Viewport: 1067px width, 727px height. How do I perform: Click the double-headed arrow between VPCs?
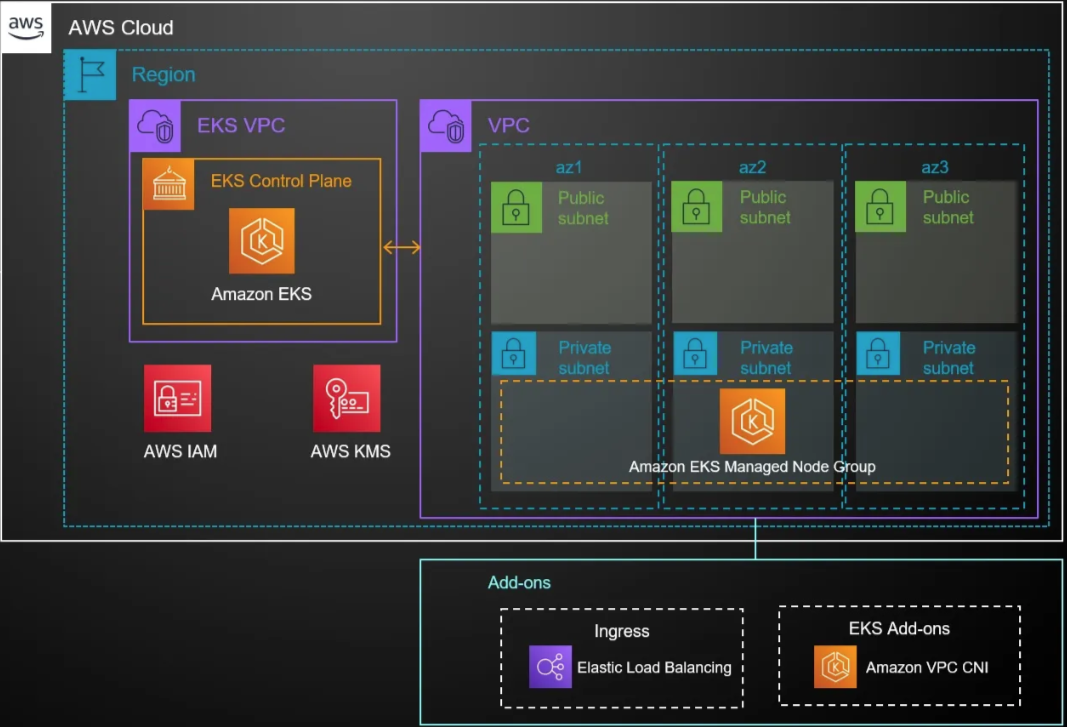[x=401, y=248]
